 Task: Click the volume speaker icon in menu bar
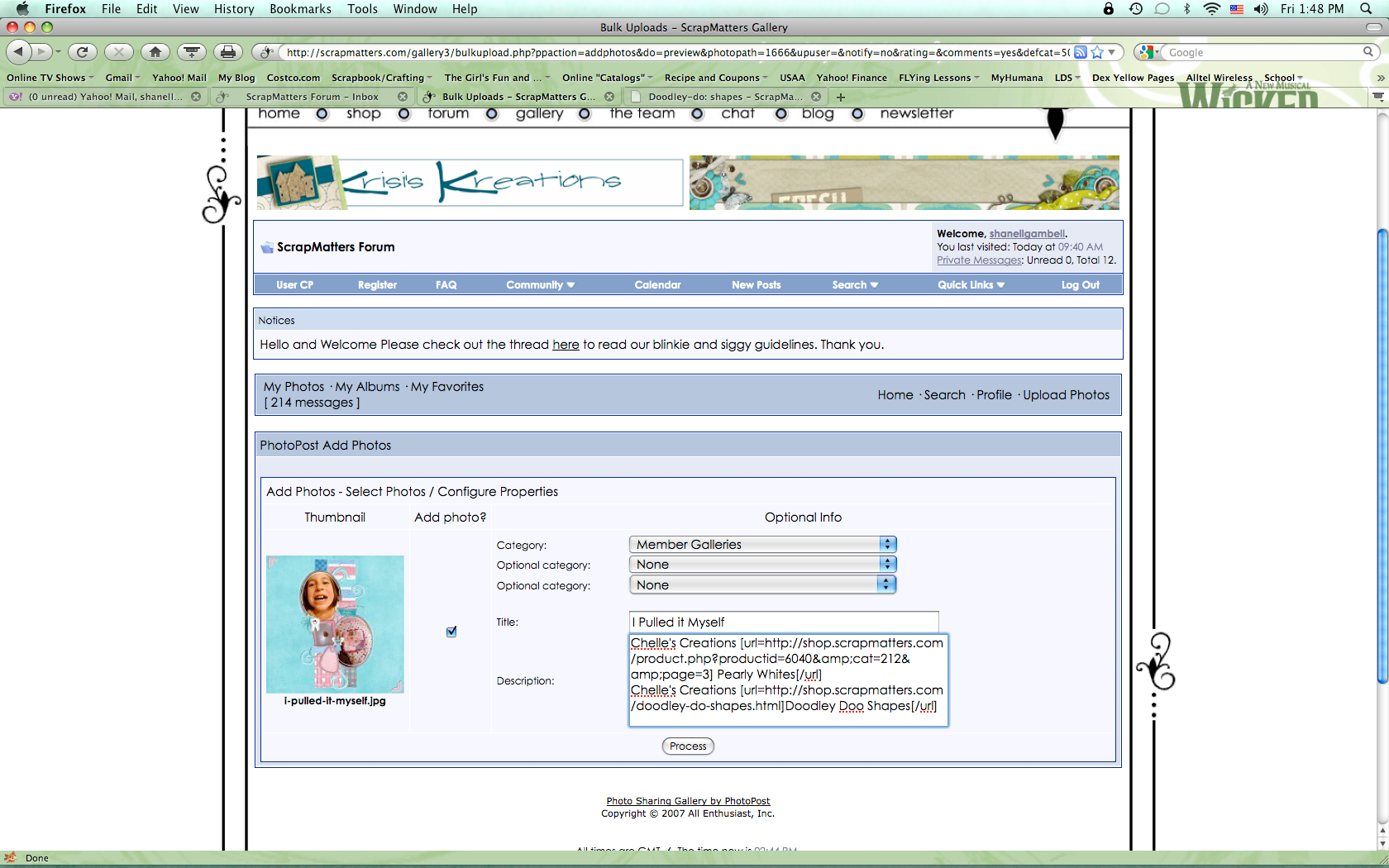(x=1261, y=9)
